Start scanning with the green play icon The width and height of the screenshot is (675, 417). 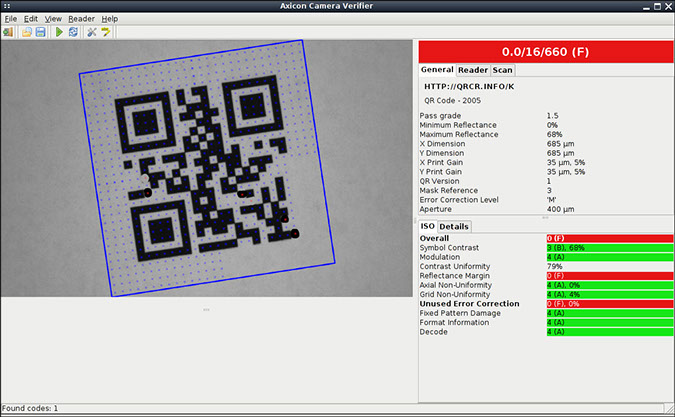click(x=59, y=32)
